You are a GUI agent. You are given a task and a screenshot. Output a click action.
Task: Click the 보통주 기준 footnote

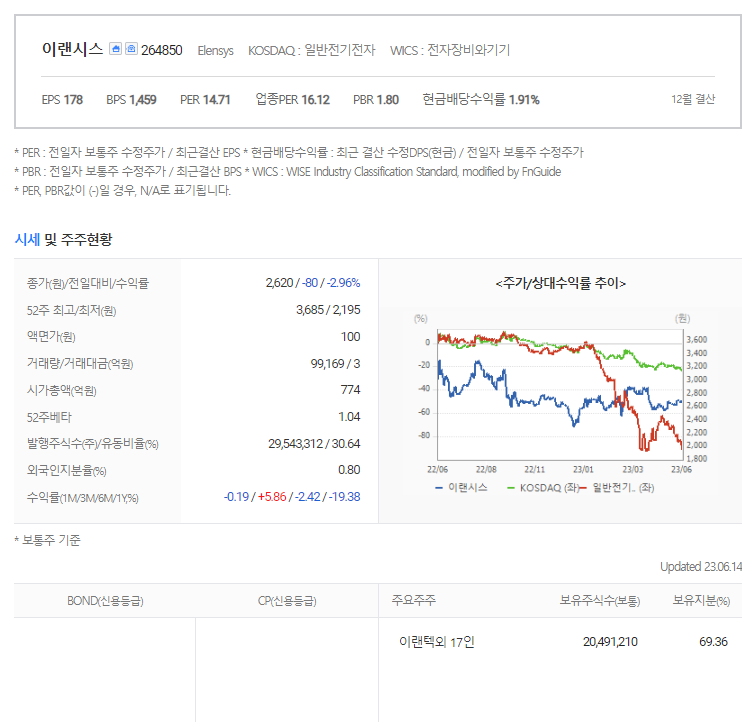tap(47, 540)
